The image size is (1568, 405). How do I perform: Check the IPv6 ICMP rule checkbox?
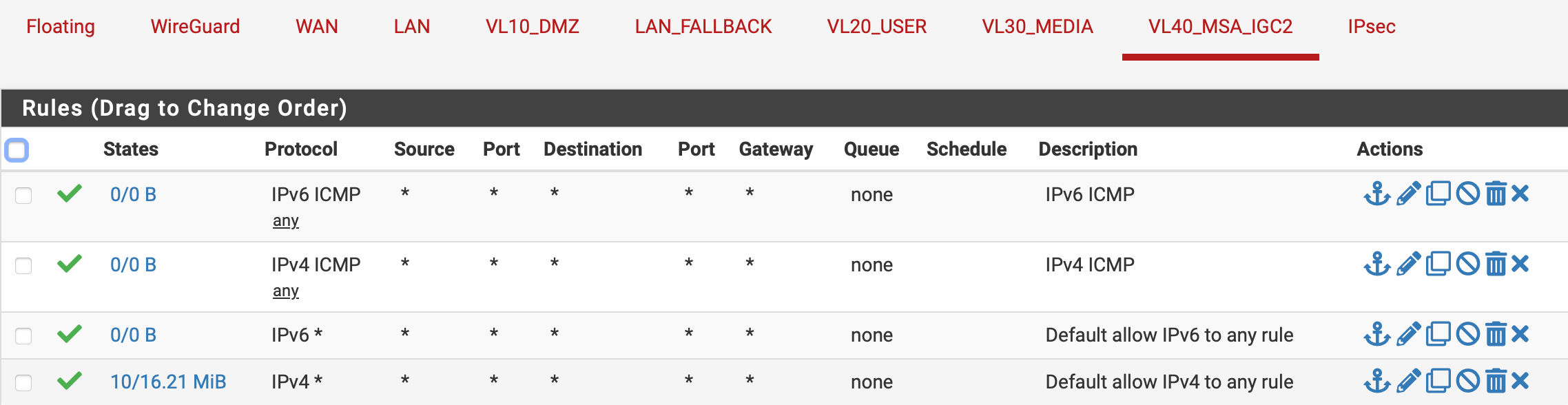click(x=23, y=196)
